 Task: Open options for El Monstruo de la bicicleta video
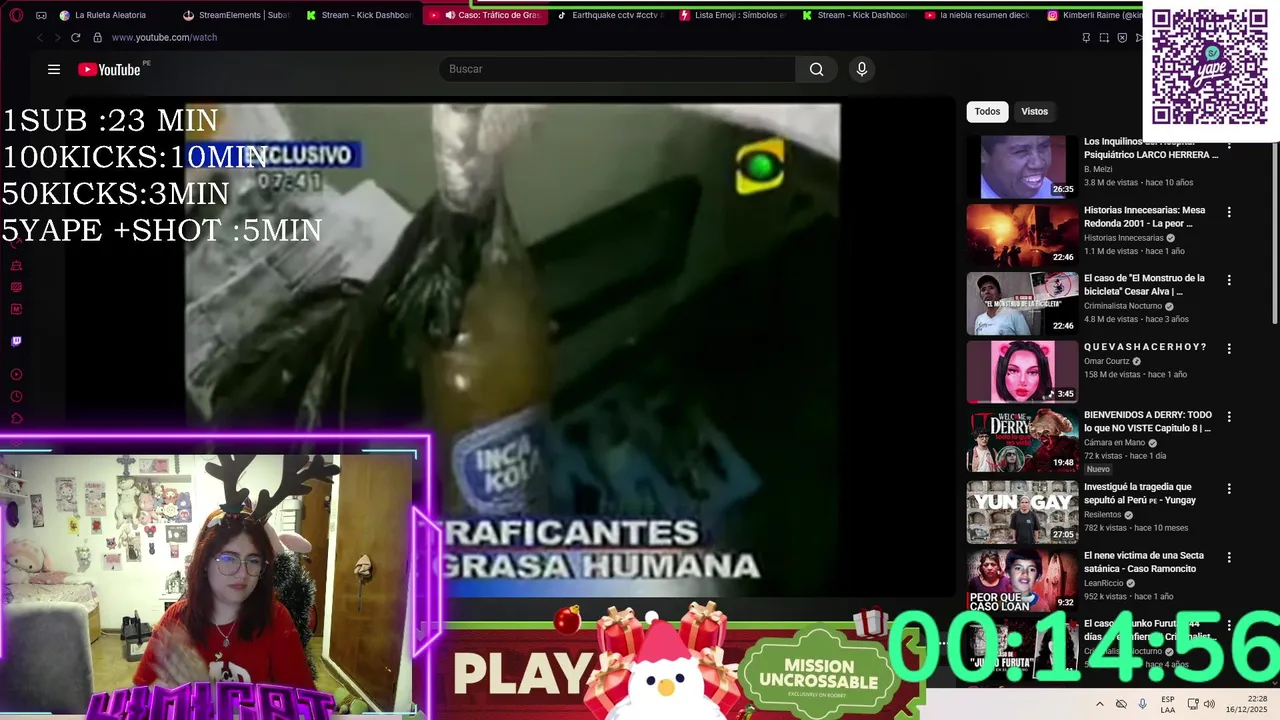point(1229,280)
